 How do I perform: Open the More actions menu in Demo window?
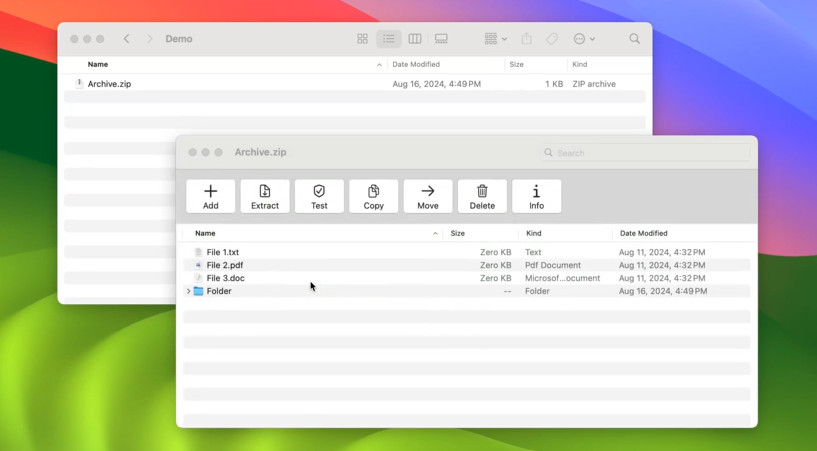click(x=584, y=39)
